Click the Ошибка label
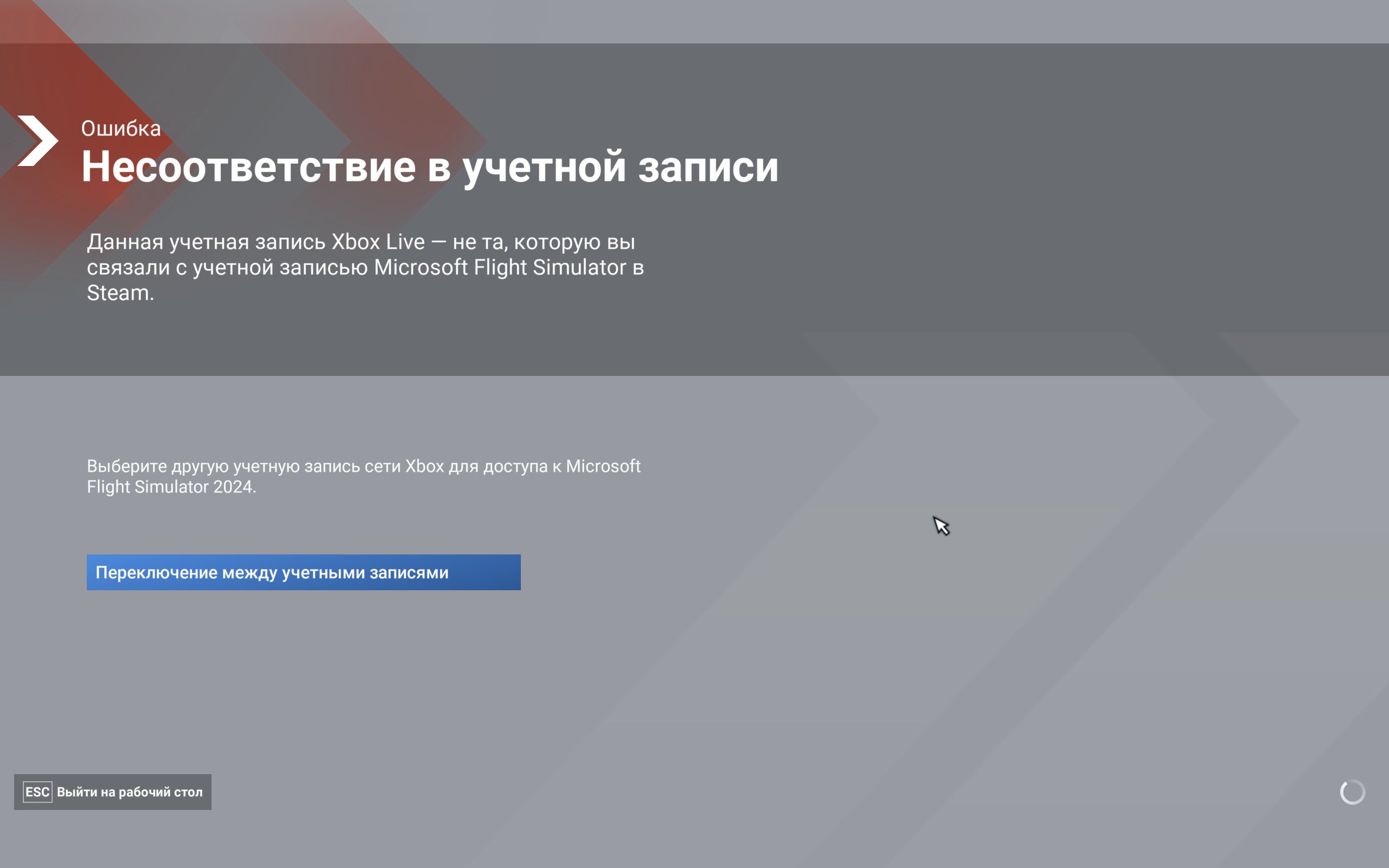The image size is (1389, 868). coord(120,129)
